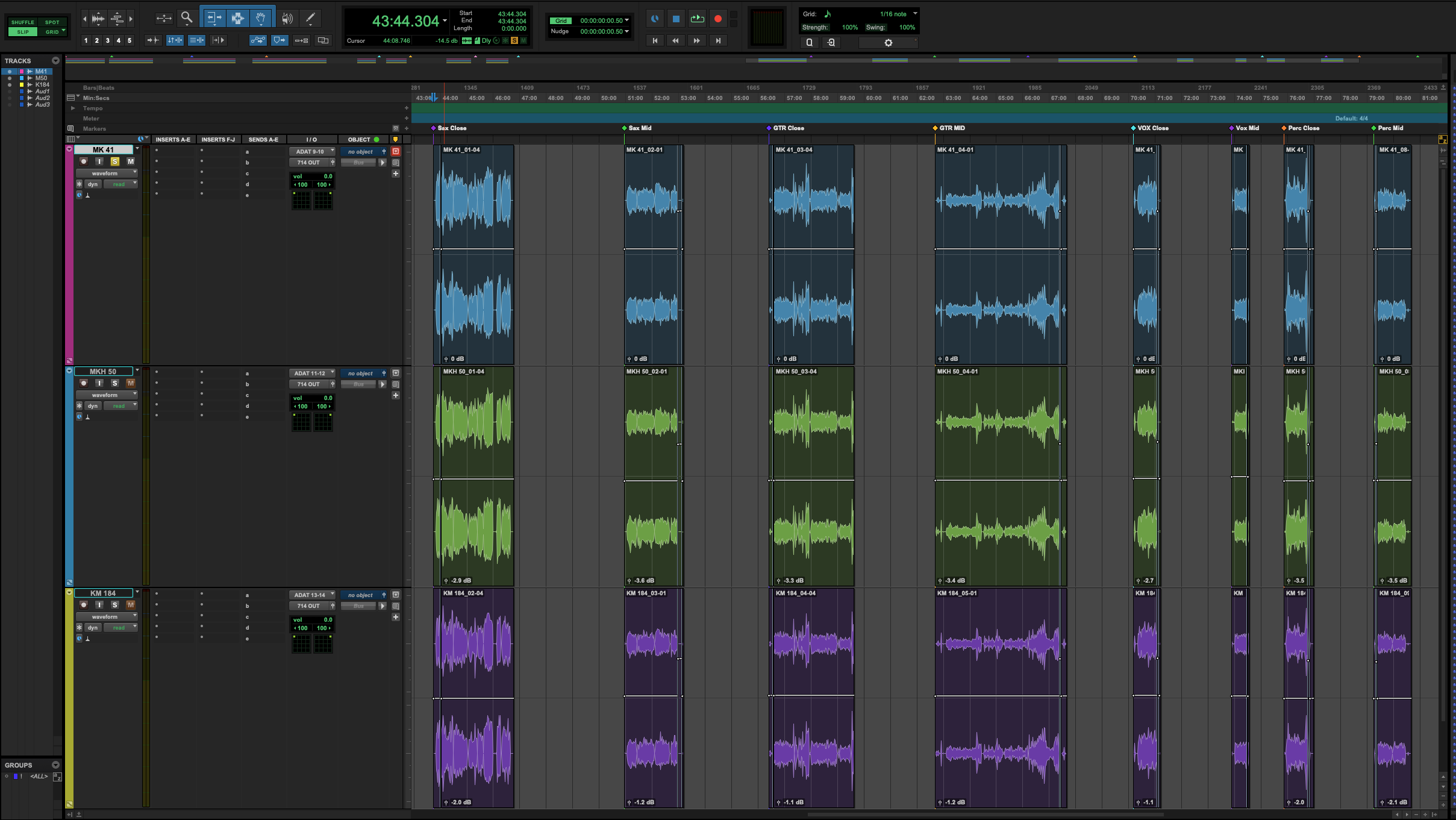The image size is (1456, 820).
Task: Open Tracks list panel menu
Action: 55,61
